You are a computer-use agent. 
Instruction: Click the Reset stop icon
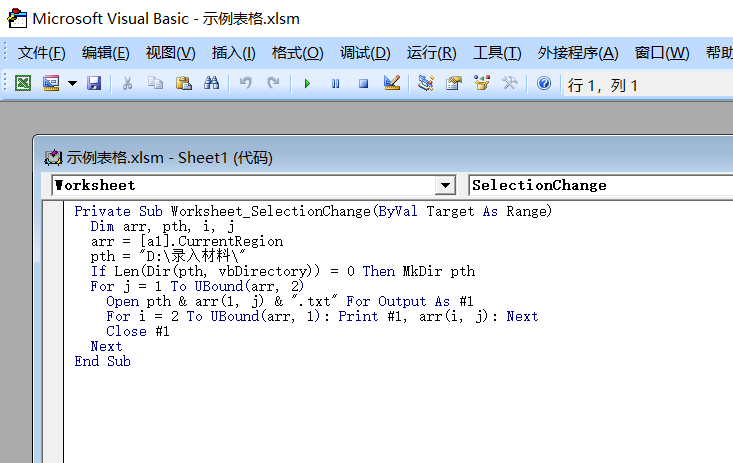[363, 84]
